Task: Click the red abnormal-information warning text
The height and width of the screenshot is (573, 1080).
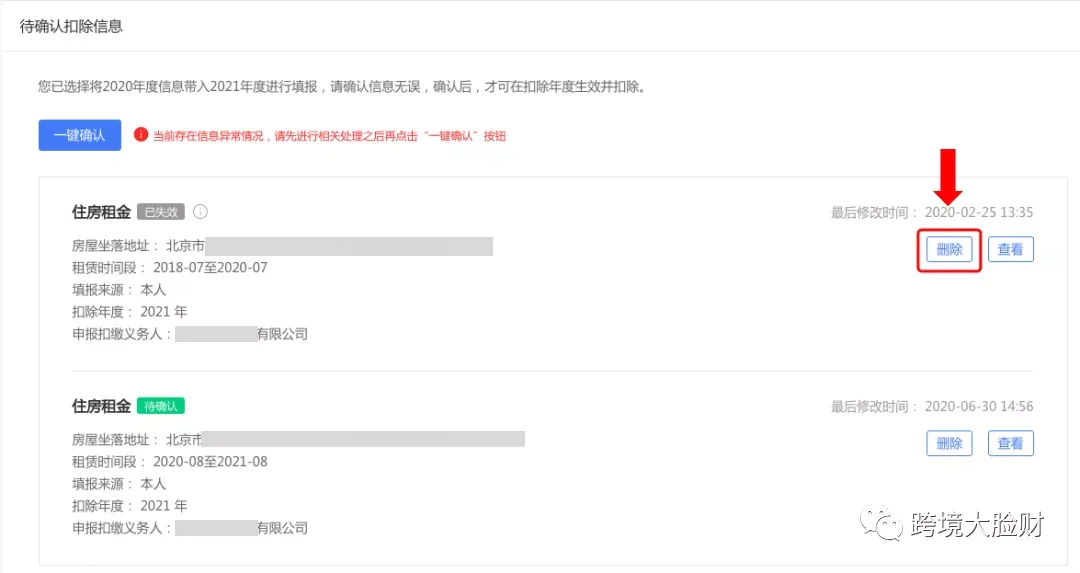Action: [x=329, y=136]
